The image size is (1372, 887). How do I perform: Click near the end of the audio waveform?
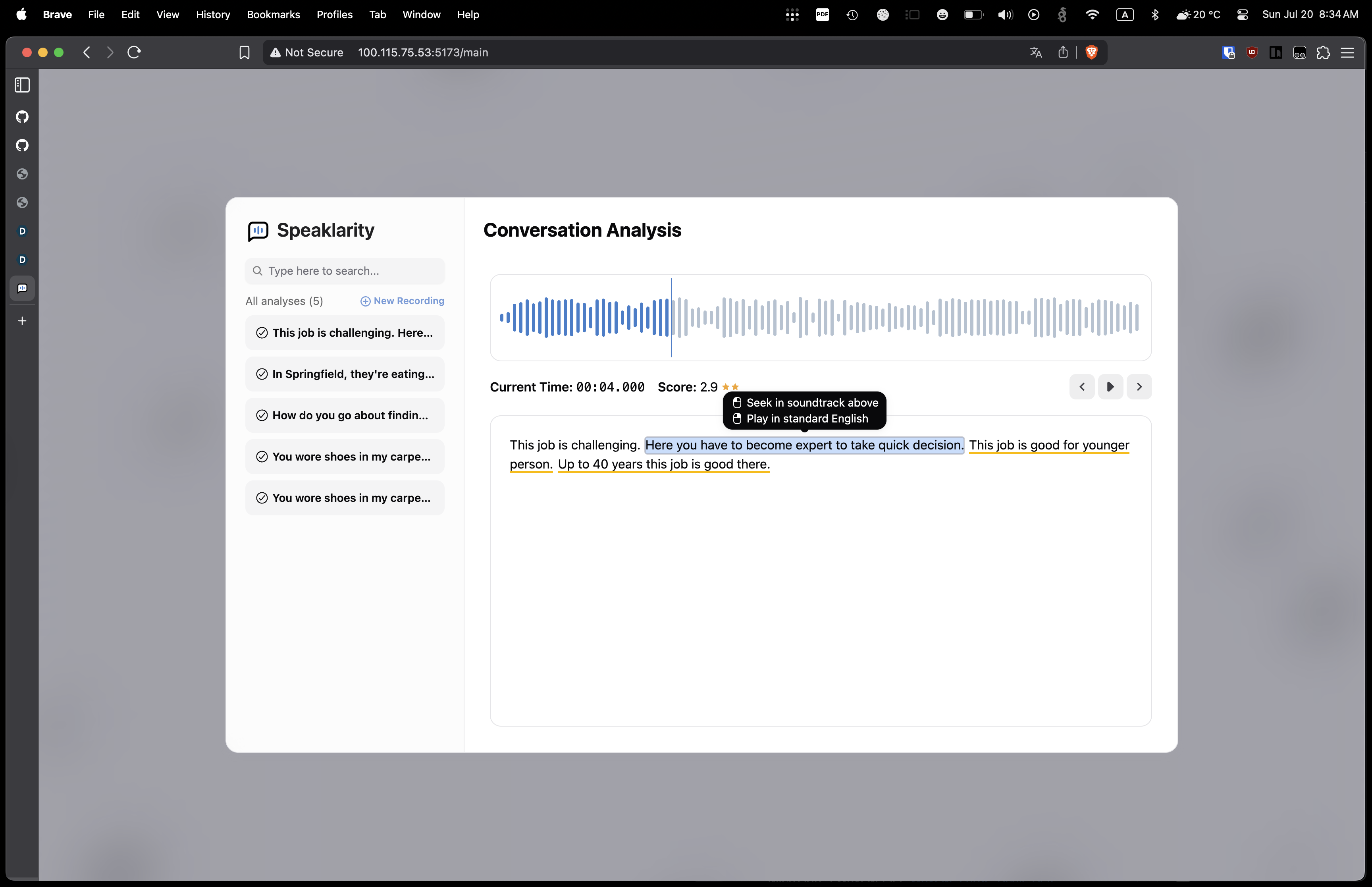point(1129,317)
